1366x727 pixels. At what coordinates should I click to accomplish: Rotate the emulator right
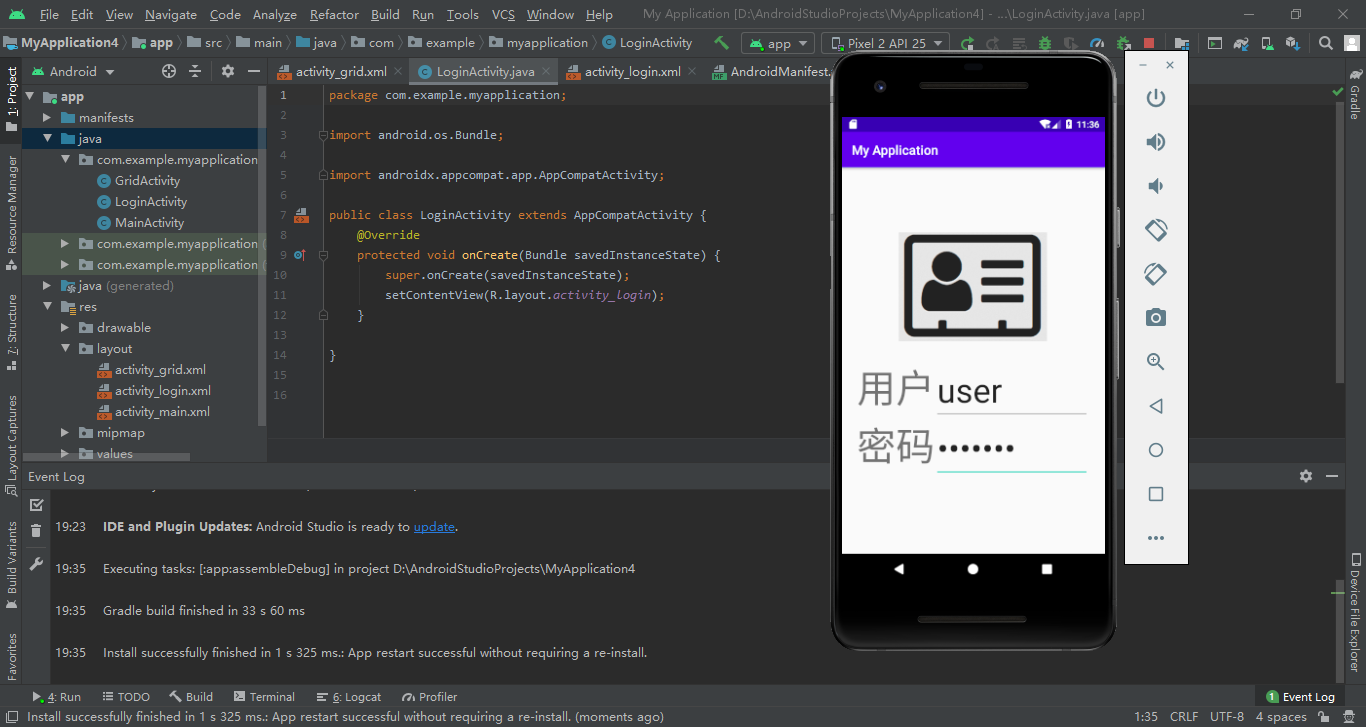point(1156,274)
